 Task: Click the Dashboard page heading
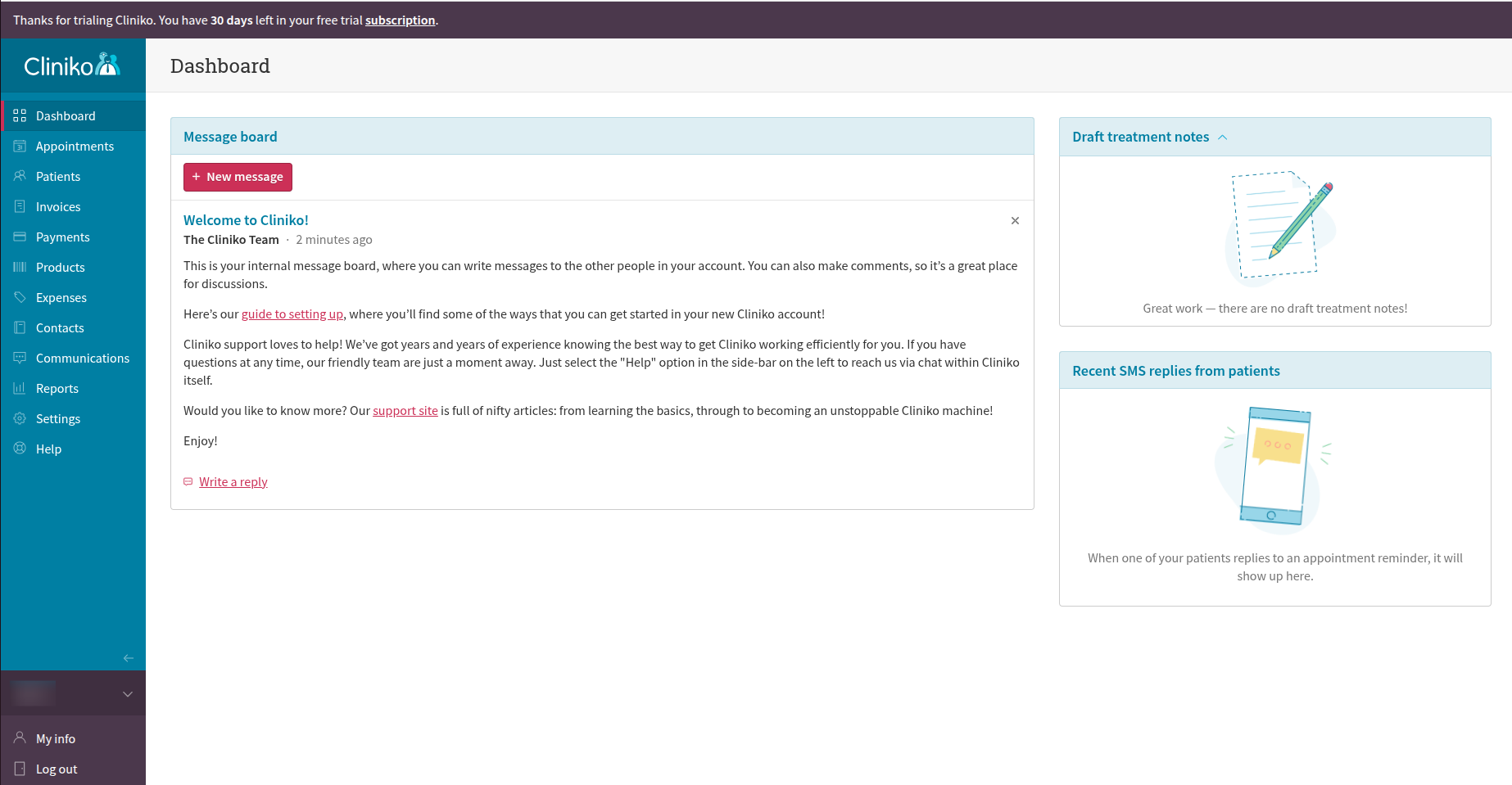tap(220, 65)
